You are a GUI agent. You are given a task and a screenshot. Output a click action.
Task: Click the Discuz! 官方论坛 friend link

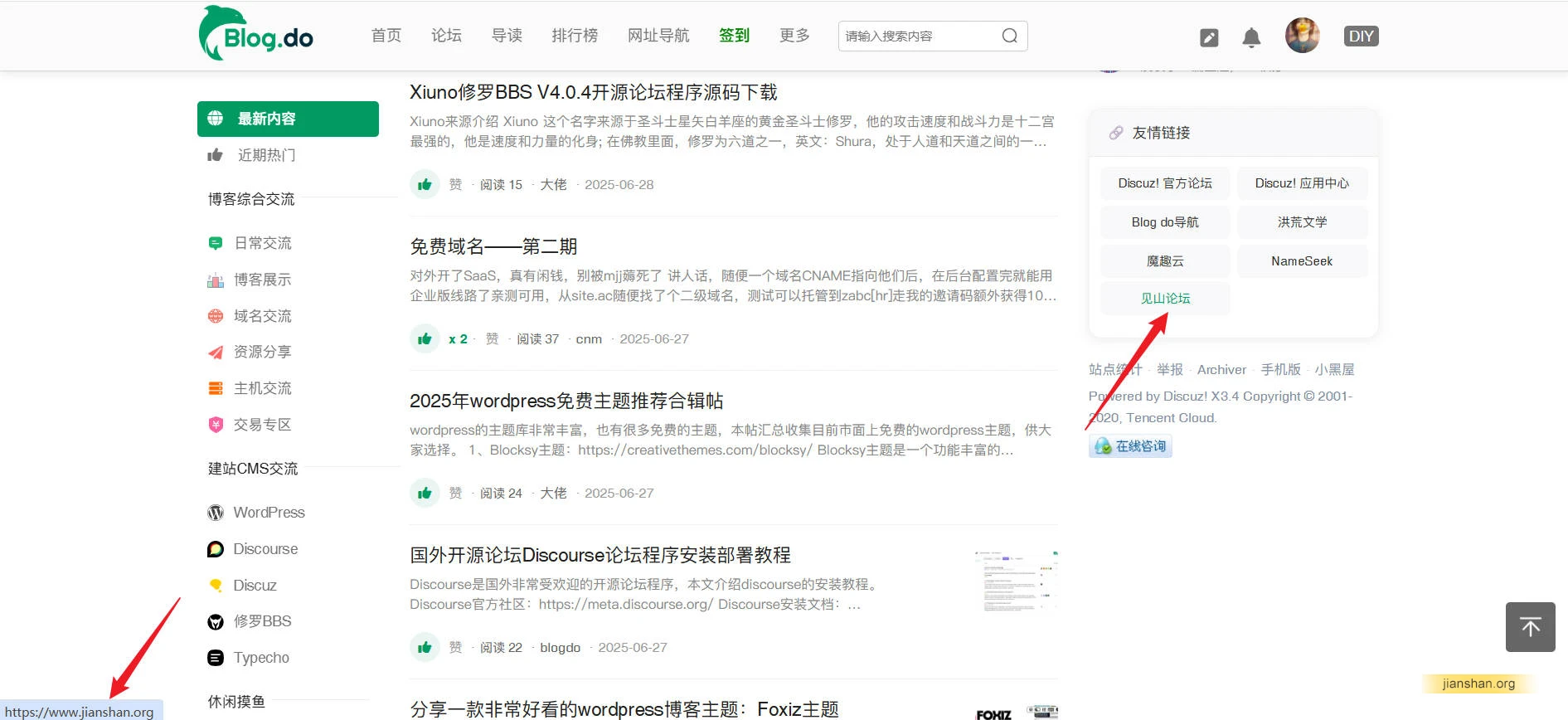coord(1165,183)
